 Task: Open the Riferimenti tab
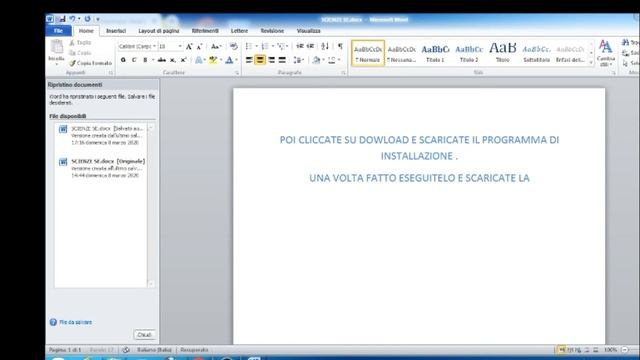[x=205, y=31]
